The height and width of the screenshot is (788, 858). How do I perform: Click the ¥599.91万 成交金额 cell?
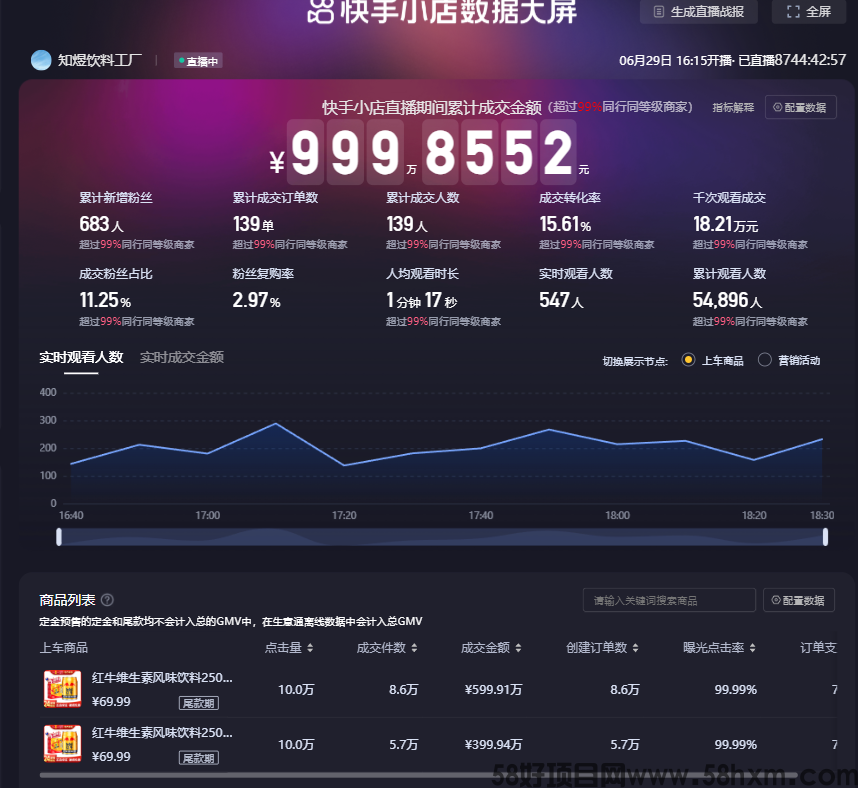pyautogui.click(x=493, y=690)
